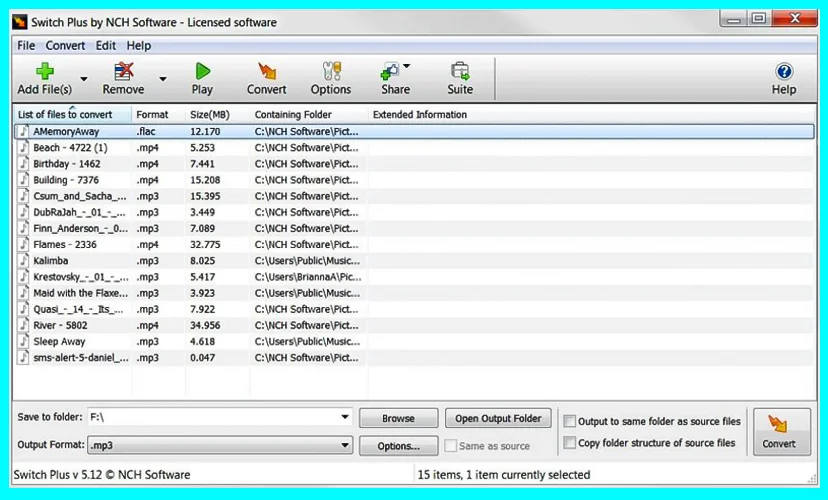
Task: Sort by the Size(MB) column header
Action: point(217,115)
